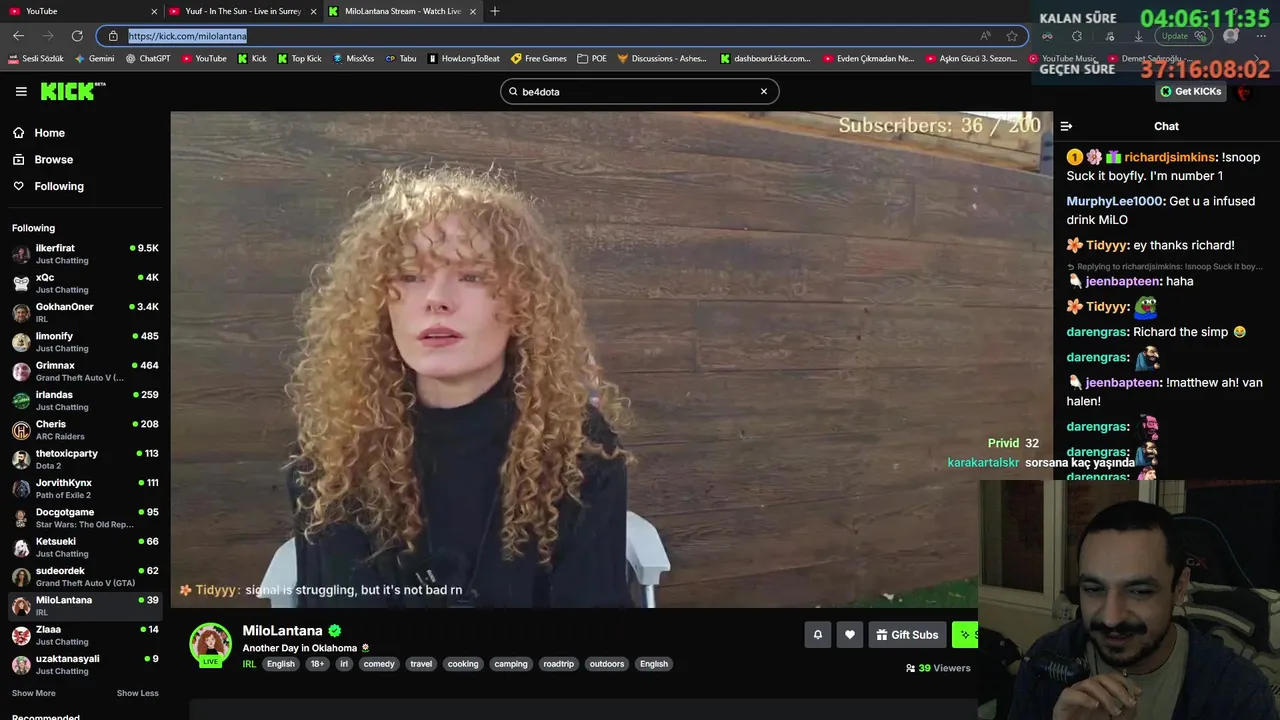Click Ketsueki channel avatar
The image size is (1280, 720).
(x=21, y=547)
